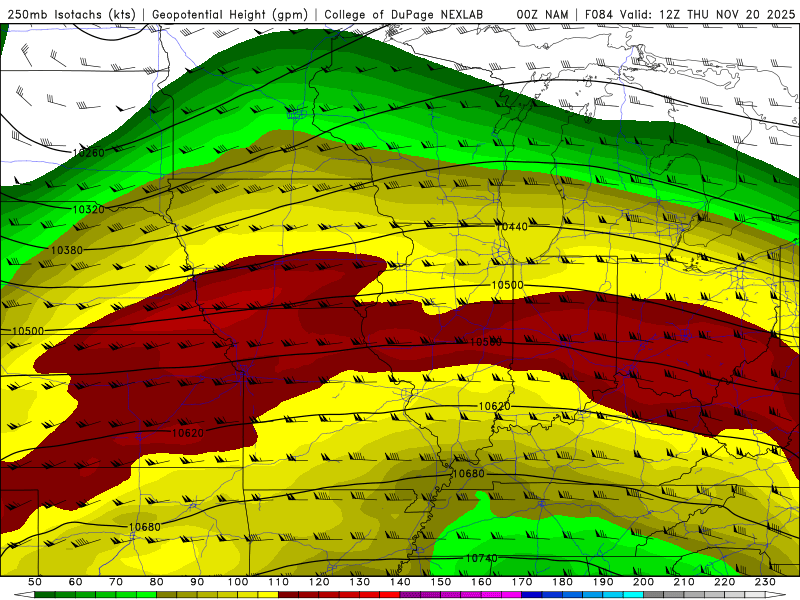Pick the dark red swatch just after 110
The image size is (800, 600).
(288, 595)
